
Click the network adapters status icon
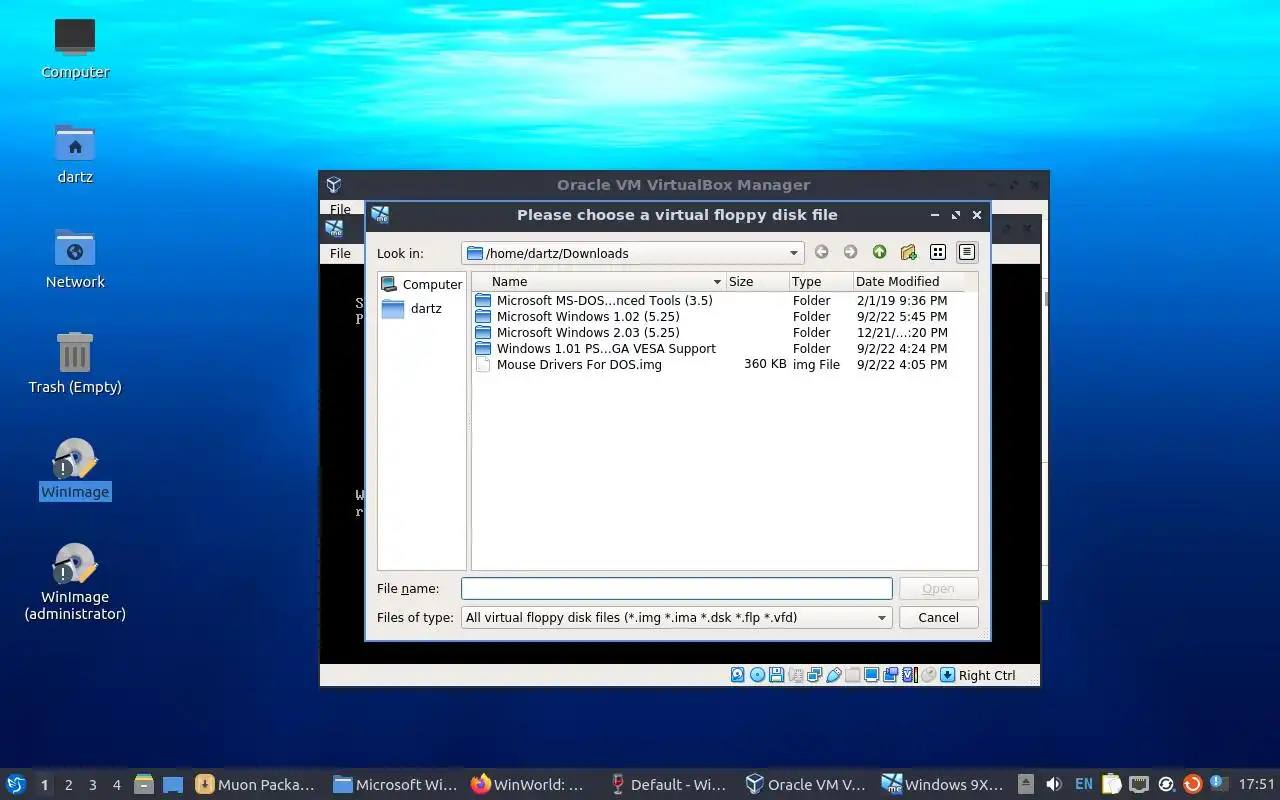(814, 675)
